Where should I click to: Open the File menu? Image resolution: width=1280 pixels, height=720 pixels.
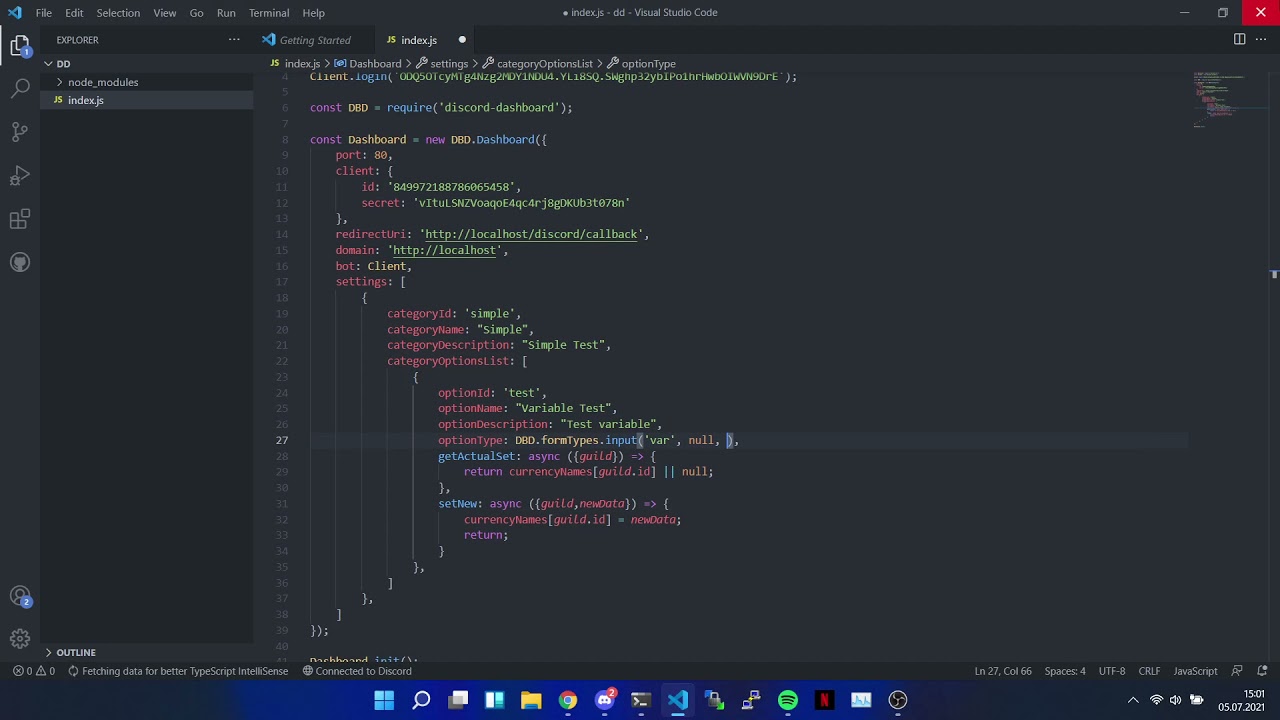click(44, 13)
